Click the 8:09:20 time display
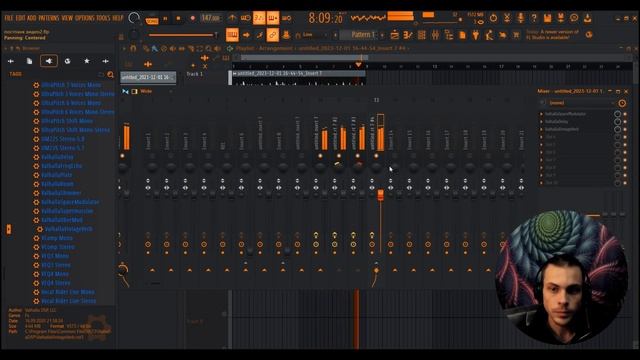The width and height of the screenshot is (640, 360). tap(325, 18)
